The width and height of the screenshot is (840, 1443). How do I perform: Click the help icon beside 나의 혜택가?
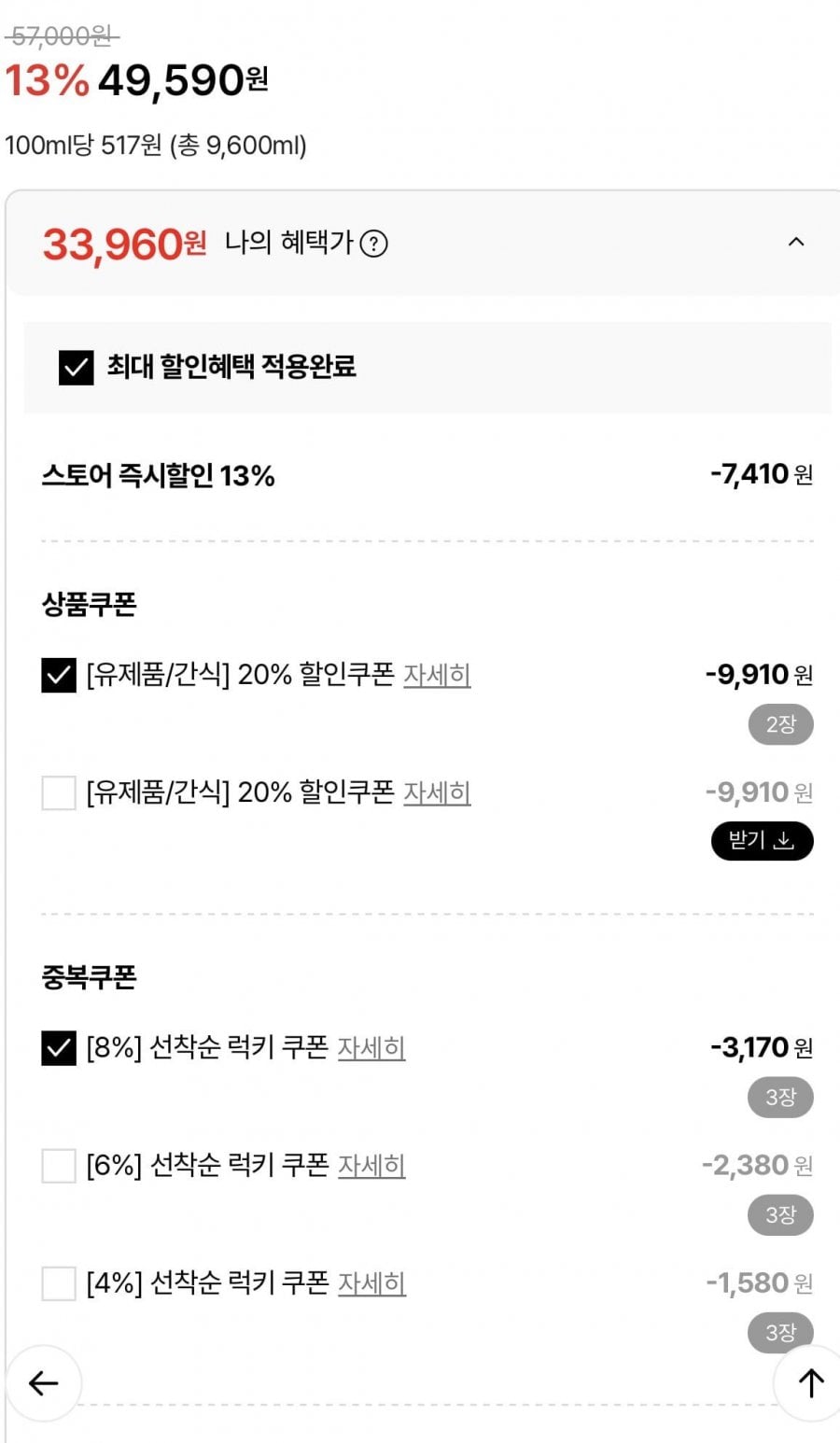click(373, 245)
